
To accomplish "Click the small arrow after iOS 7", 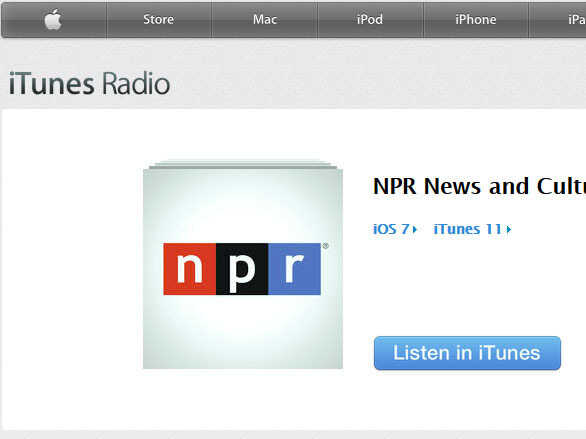I will pyautogui.click(x=414, y=229).
